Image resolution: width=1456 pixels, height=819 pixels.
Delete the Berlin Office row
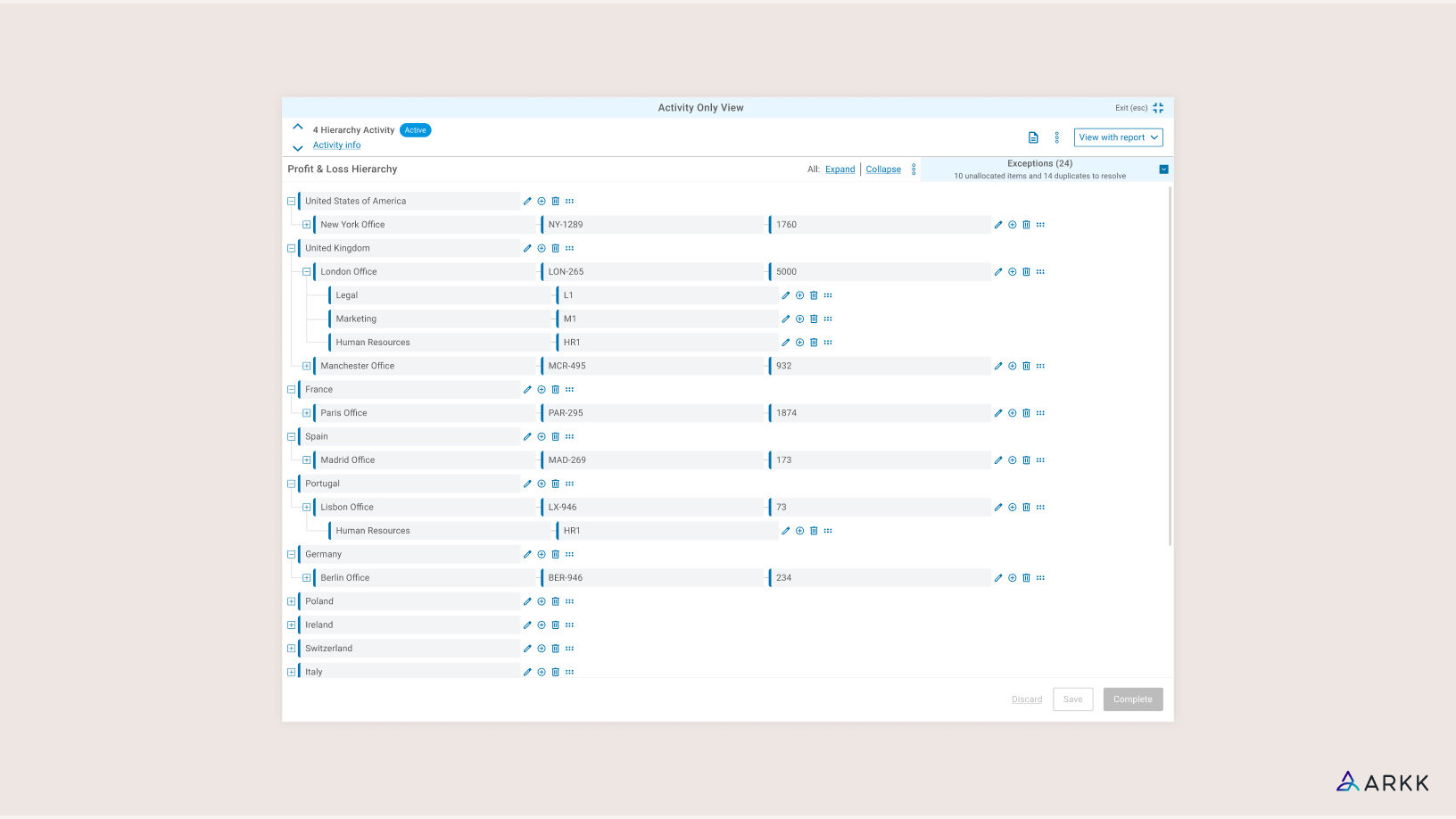pos(1026,578)
